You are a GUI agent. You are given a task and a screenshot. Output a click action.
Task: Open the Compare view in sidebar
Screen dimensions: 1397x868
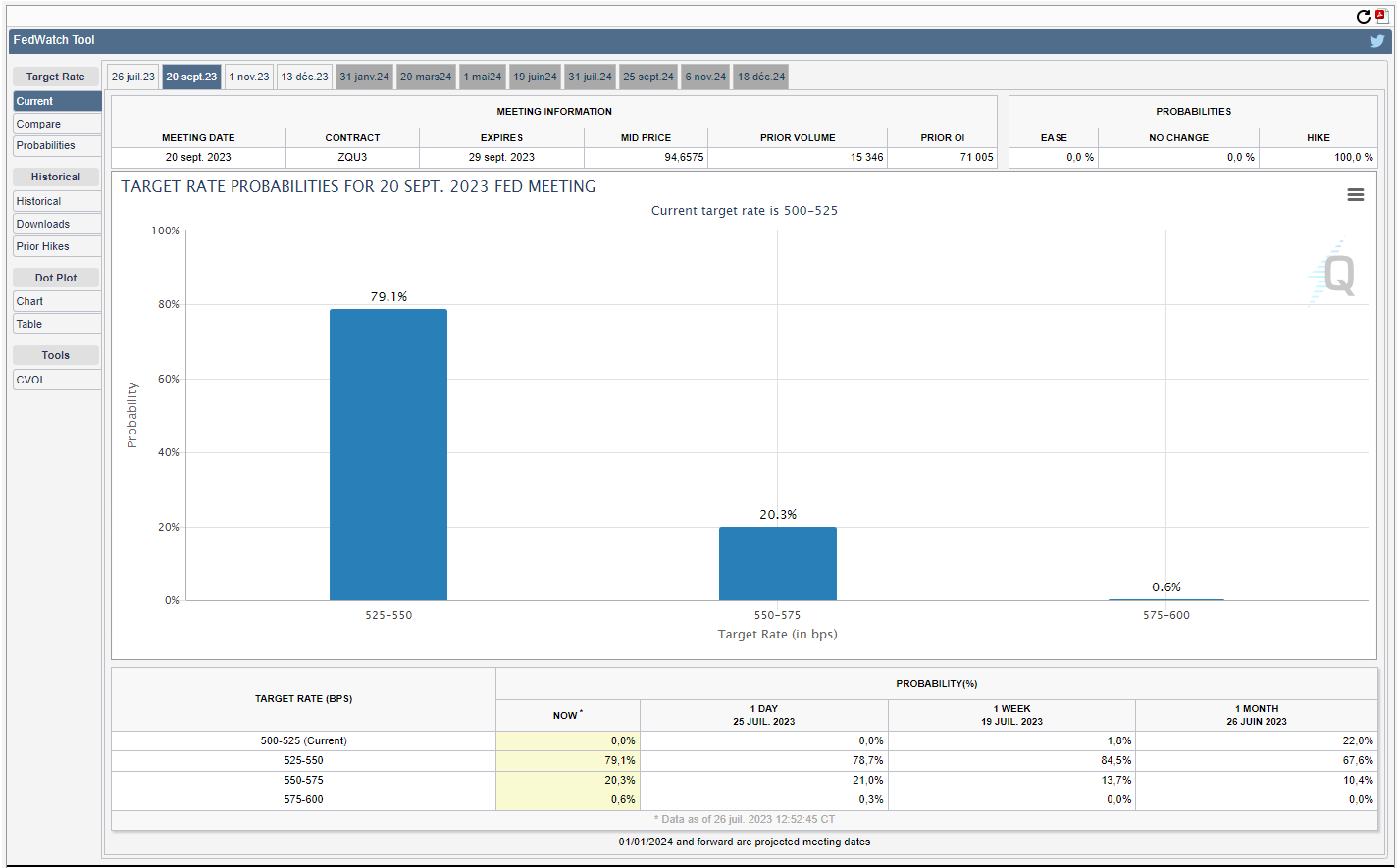pyautogui.click(x=57, y=124)
